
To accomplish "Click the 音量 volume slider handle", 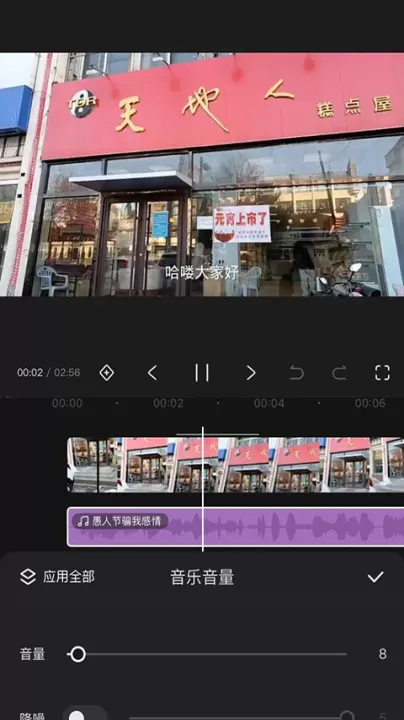I will click(x=78, y=654).
